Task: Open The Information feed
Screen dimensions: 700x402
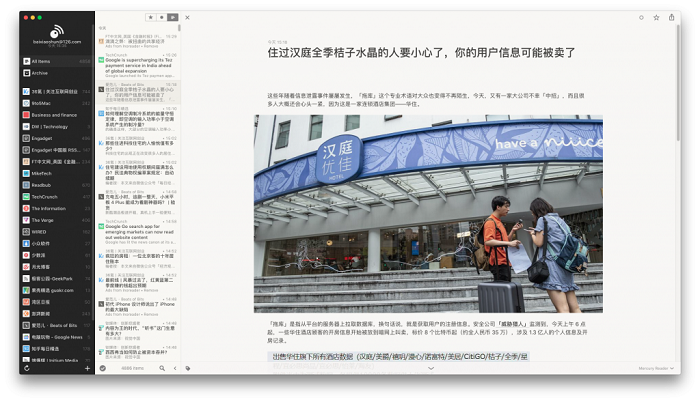Action: 57,209
